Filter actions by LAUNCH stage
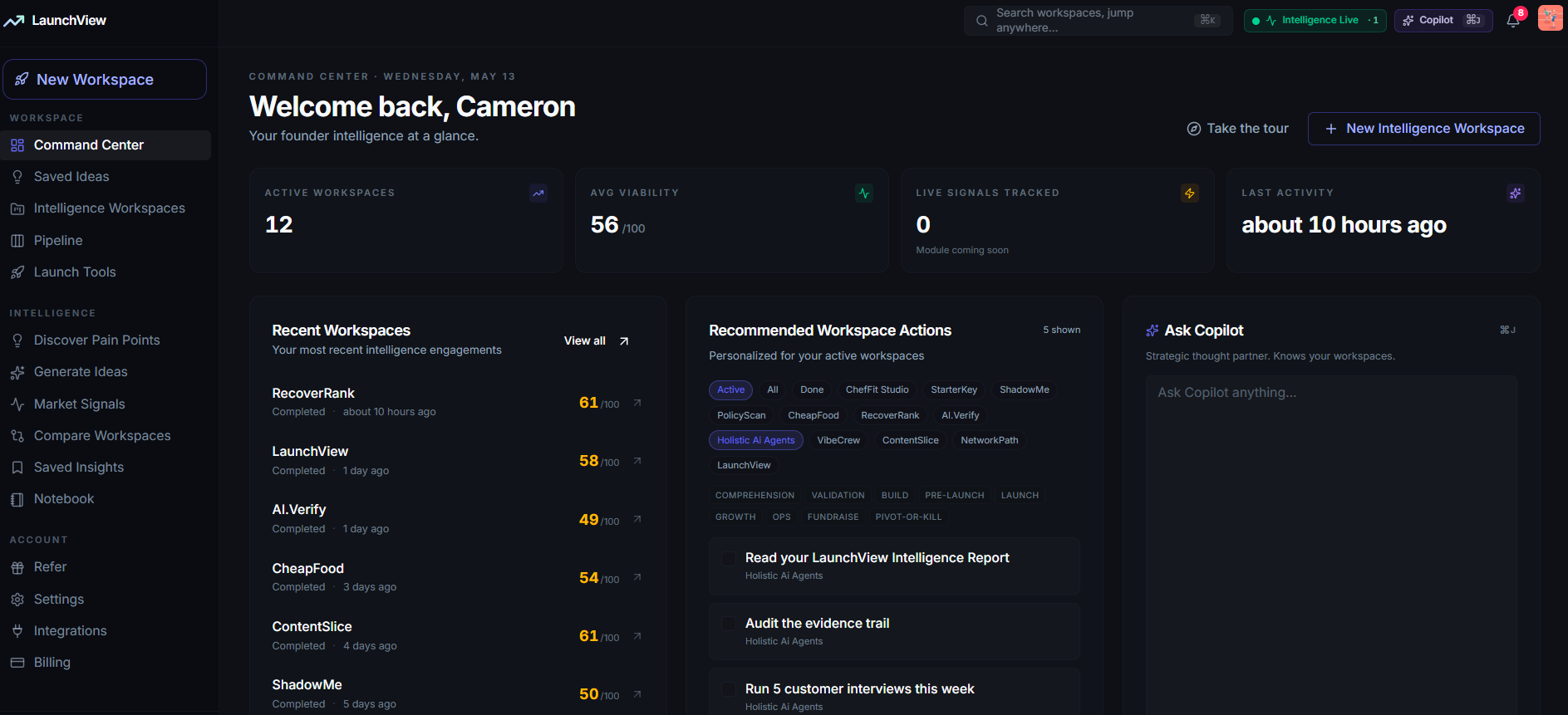 [1020, 495]
